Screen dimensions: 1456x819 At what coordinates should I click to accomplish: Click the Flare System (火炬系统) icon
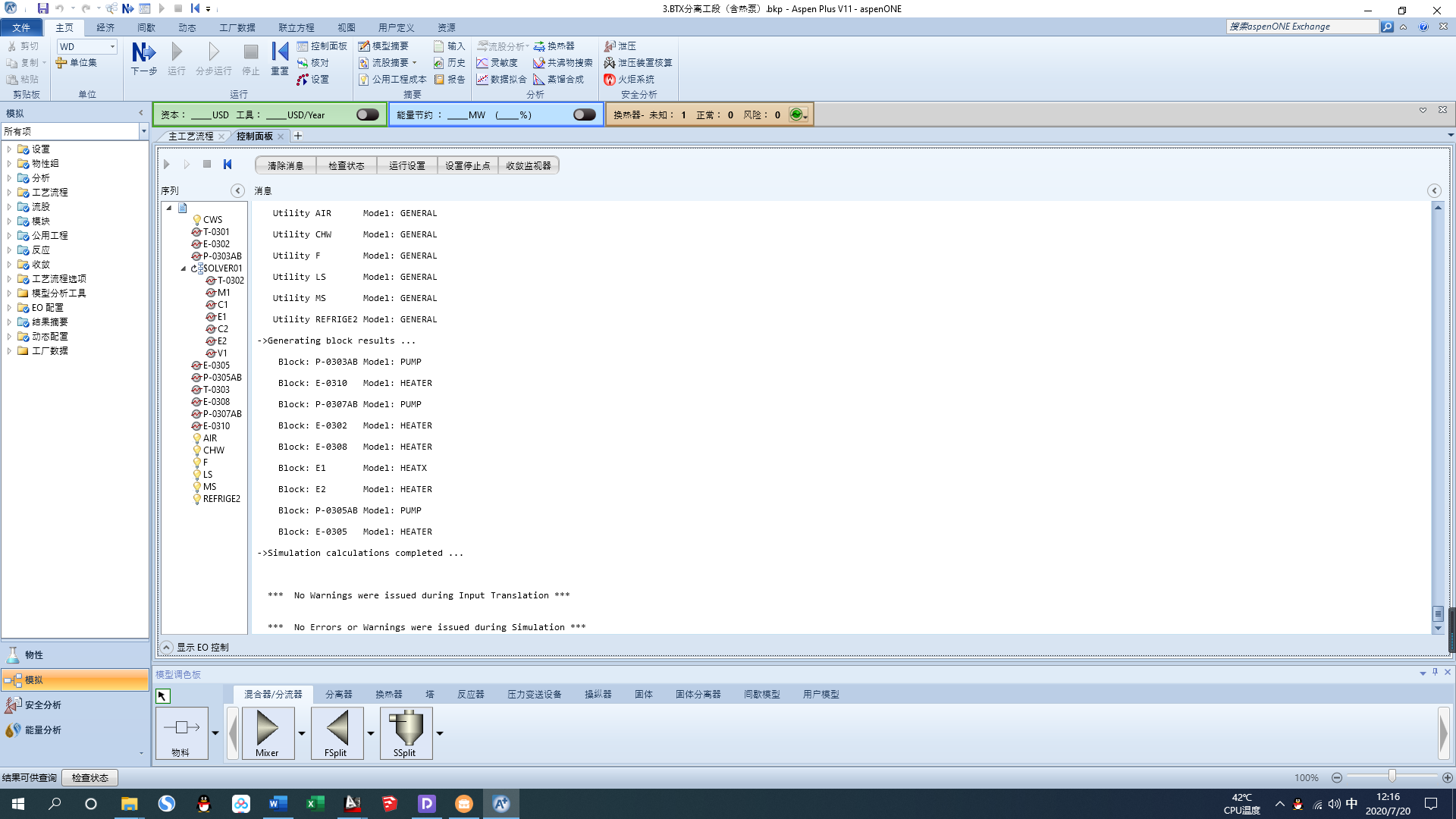coord(629,80)
